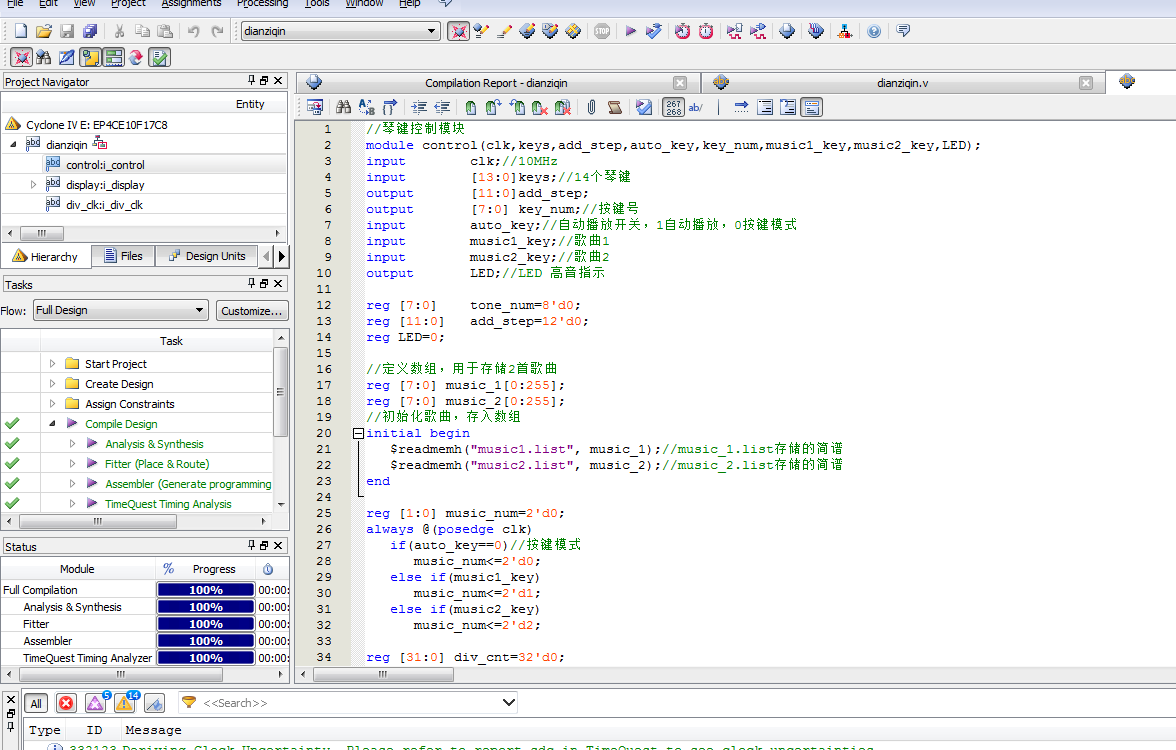Viewport: 1176px width, 750px height.
Task: Toggle line numbers display (267/268 icon)
Action: (674, 107)
